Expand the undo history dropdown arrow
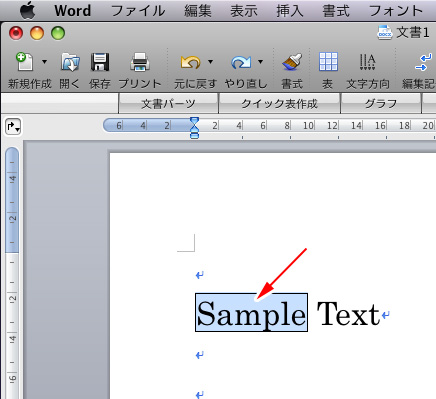Viewport: 436px width, 399px height. point(210,62)
